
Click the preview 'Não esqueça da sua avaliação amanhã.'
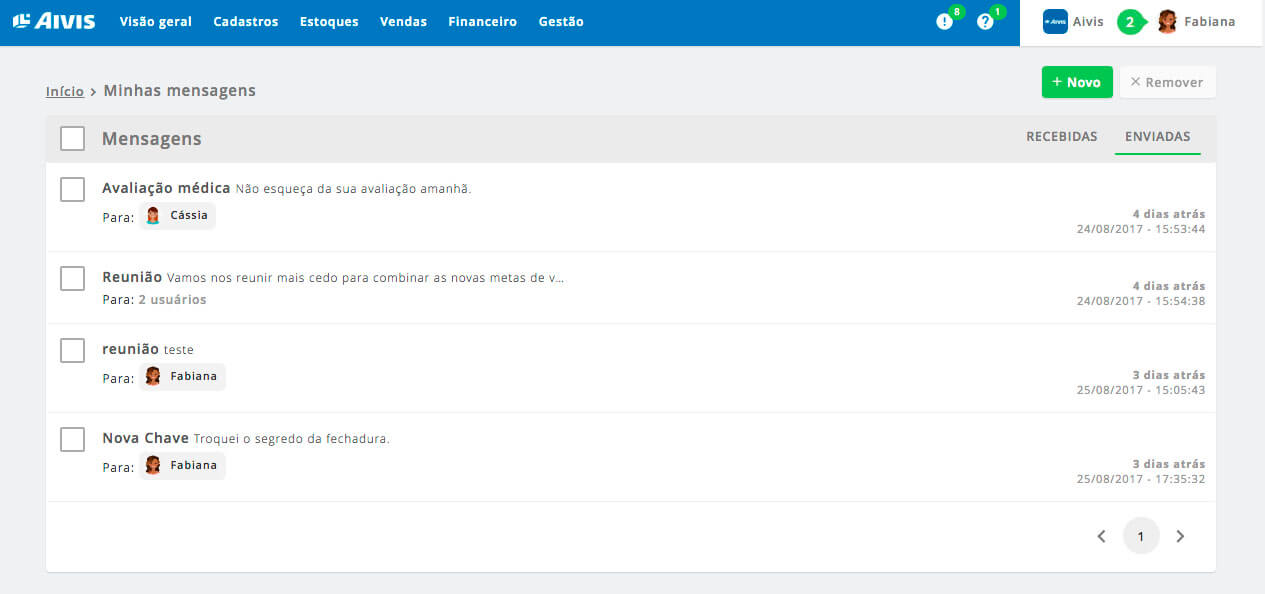[x=353, y=189]
